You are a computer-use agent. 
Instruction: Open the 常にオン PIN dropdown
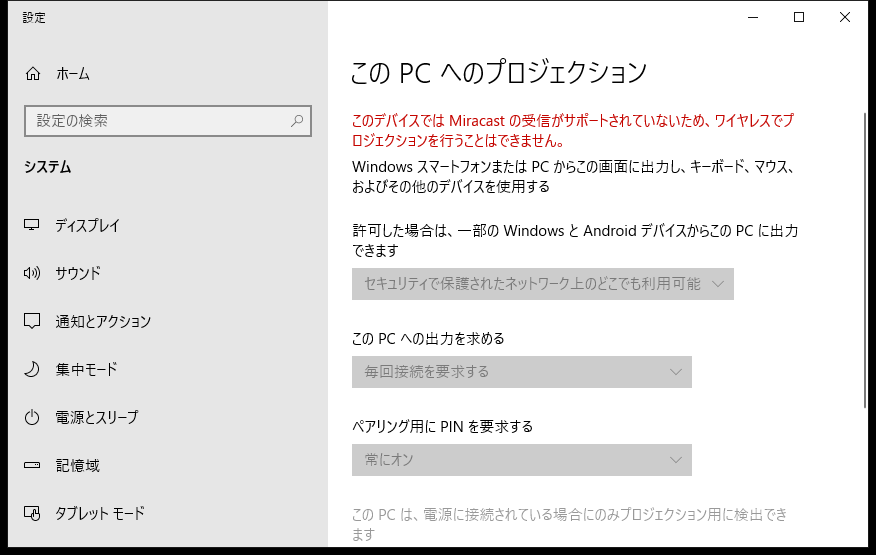click(522, 460)
